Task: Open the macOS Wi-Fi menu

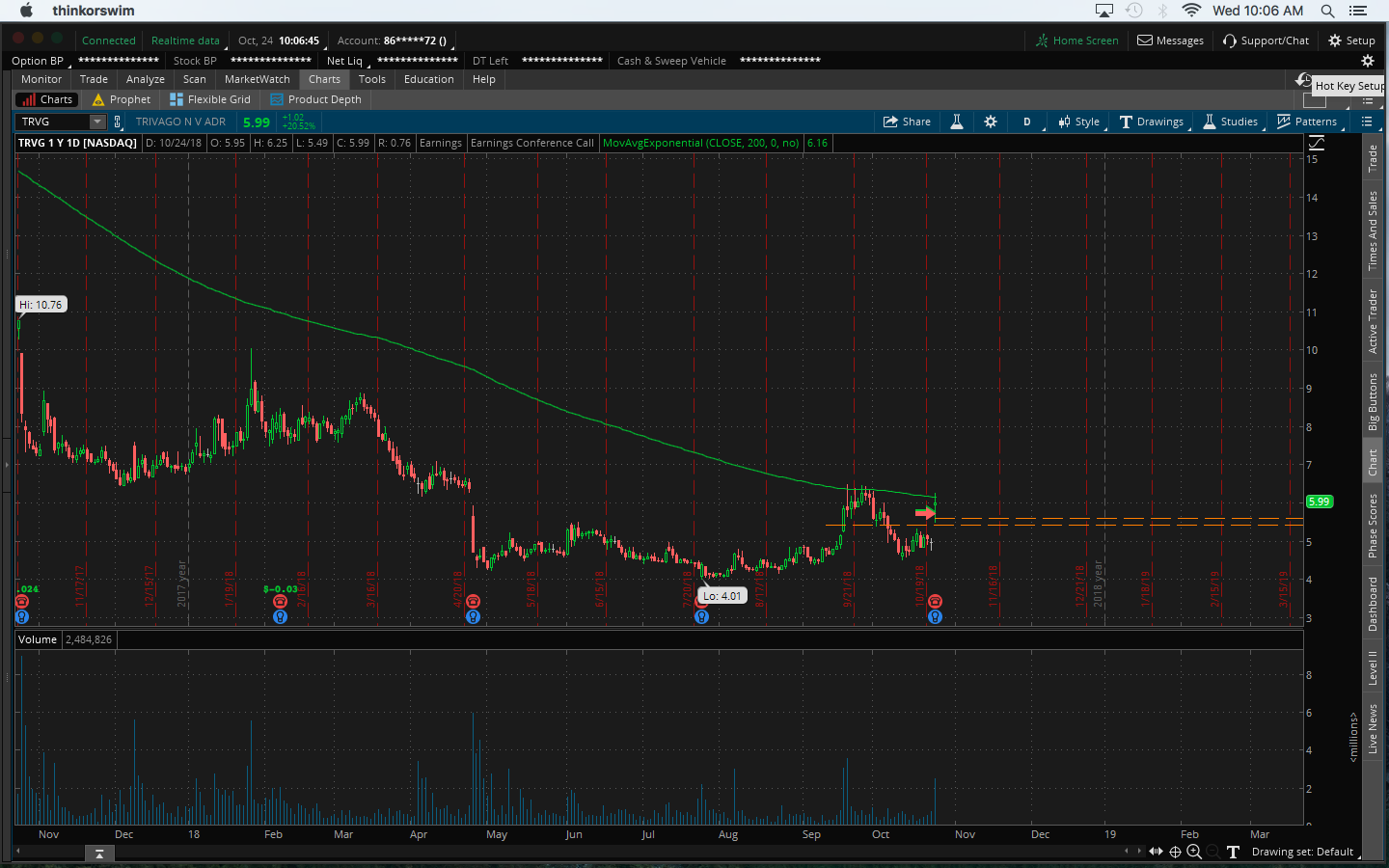Action: tap(1191, 11)
